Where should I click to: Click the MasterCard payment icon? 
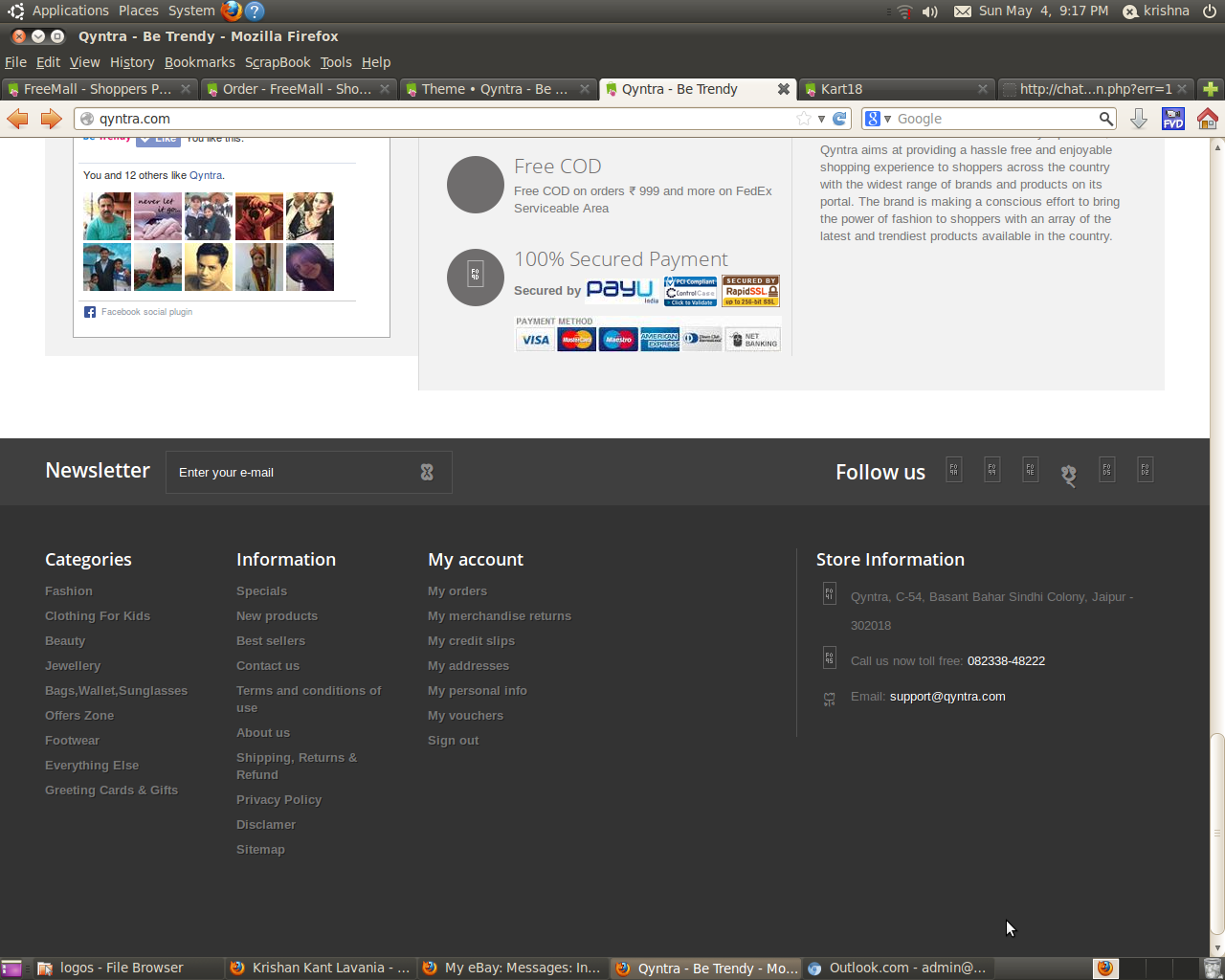coord(577,340)
